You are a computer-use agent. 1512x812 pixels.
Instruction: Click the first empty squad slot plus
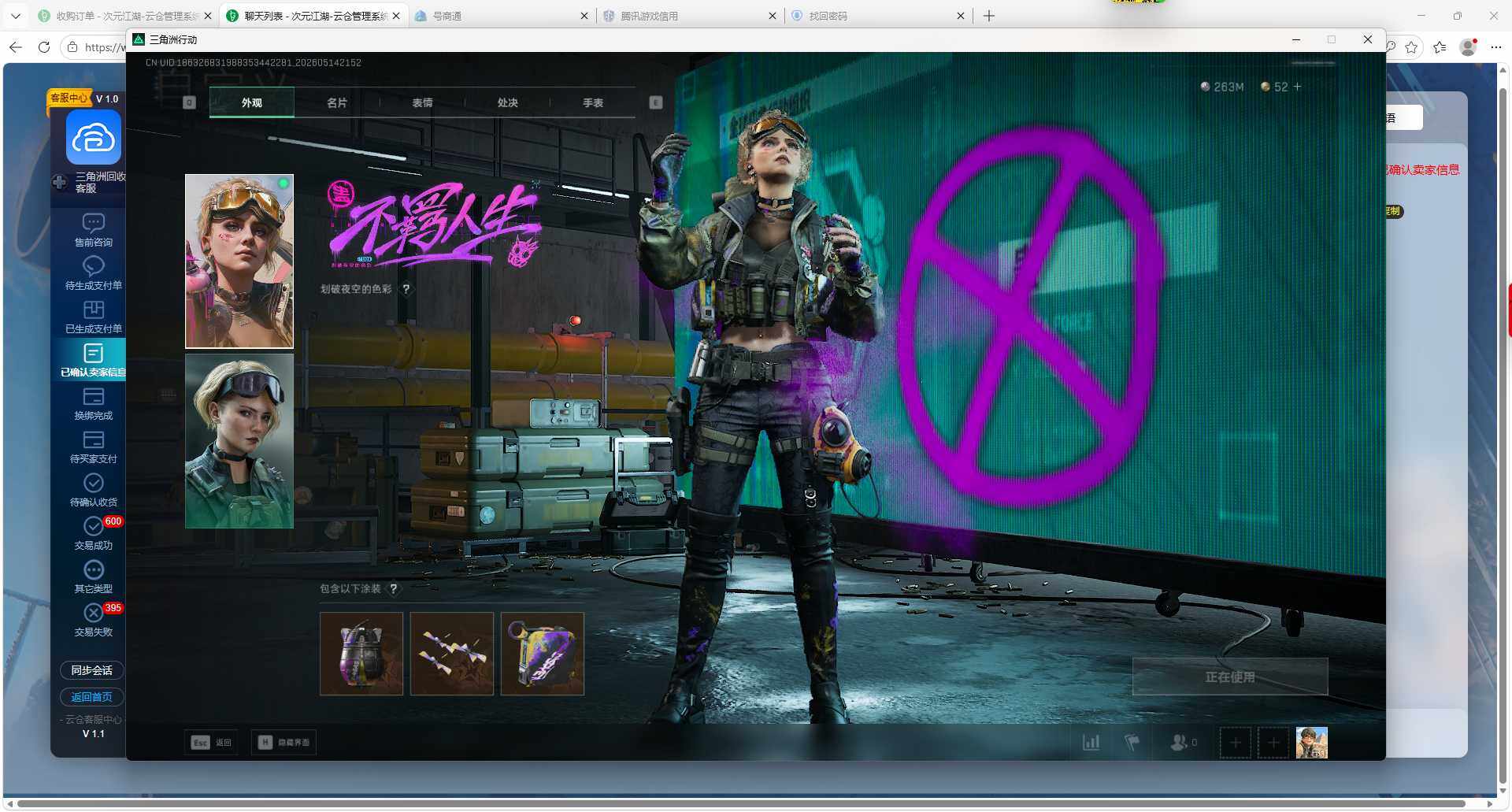tap(1235, 743)
